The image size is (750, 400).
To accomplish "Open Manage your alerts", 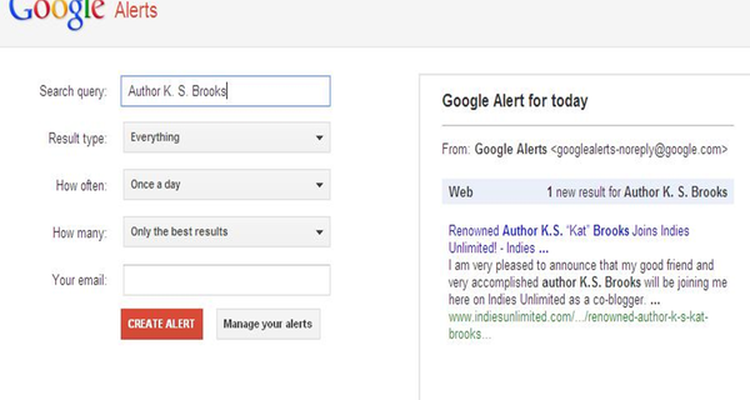I will (x=268, y=324).
